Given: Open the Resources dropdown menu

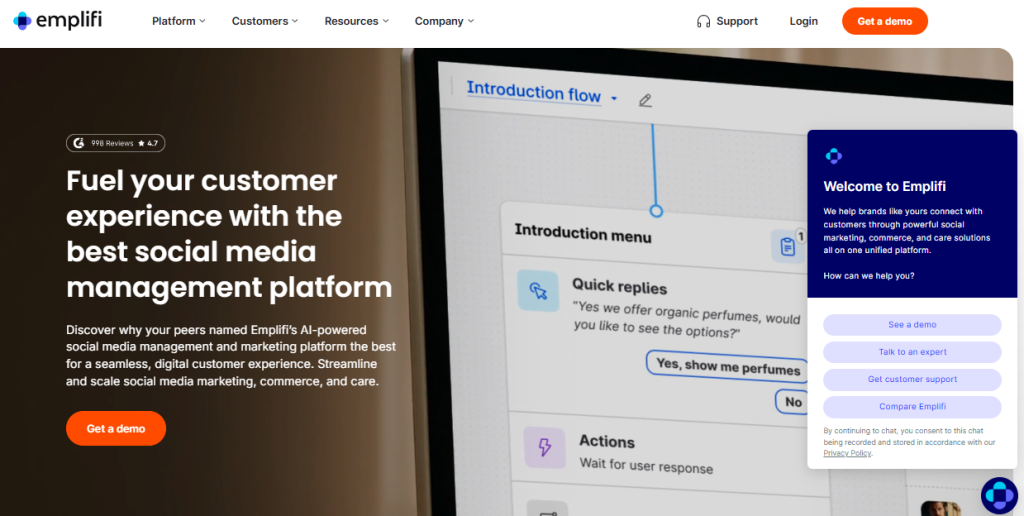Looking at the screenshot, I should click(357, 21).
